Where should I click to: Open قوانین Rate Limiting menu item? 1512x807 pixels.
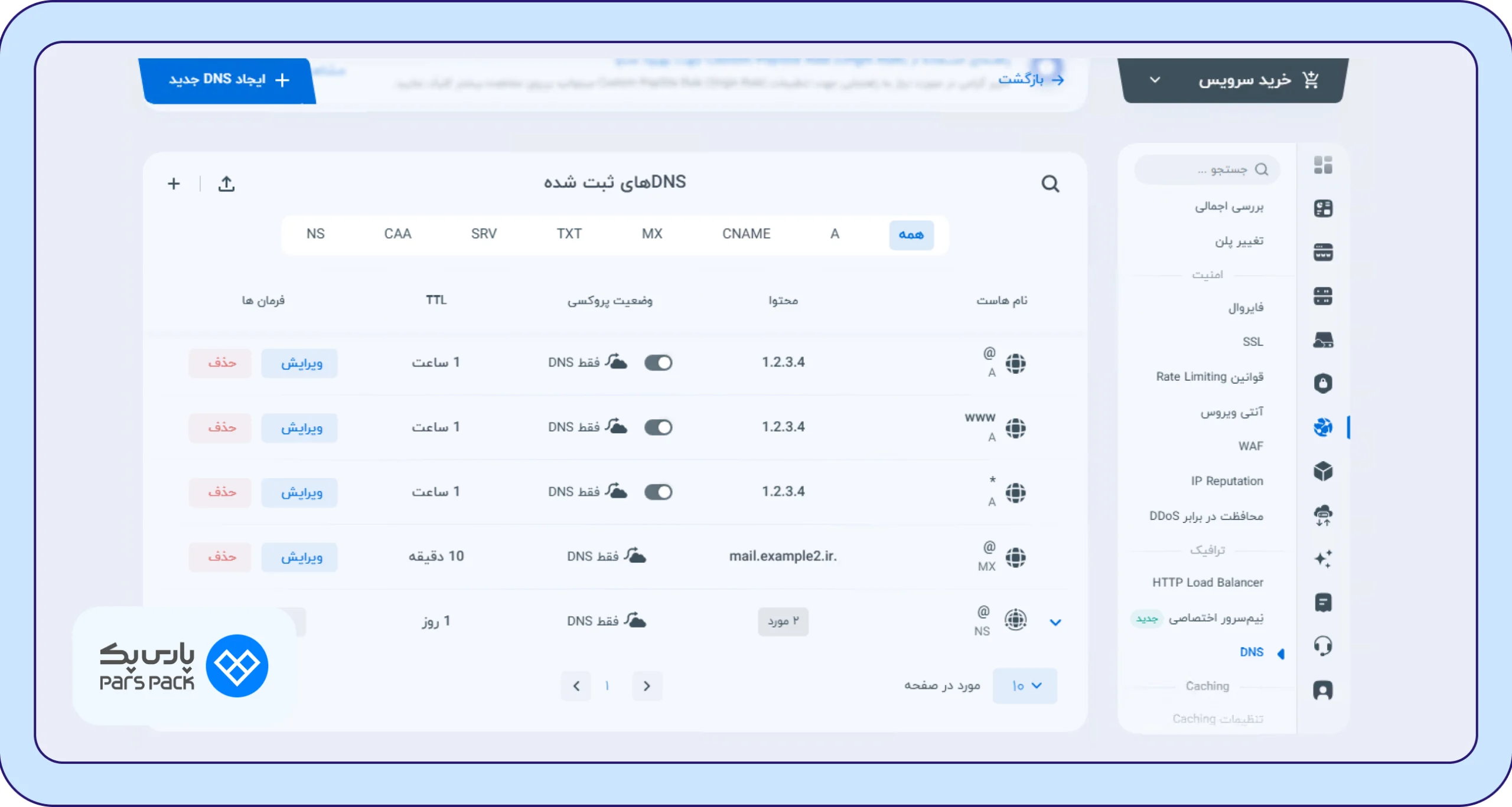point(1210,377)
